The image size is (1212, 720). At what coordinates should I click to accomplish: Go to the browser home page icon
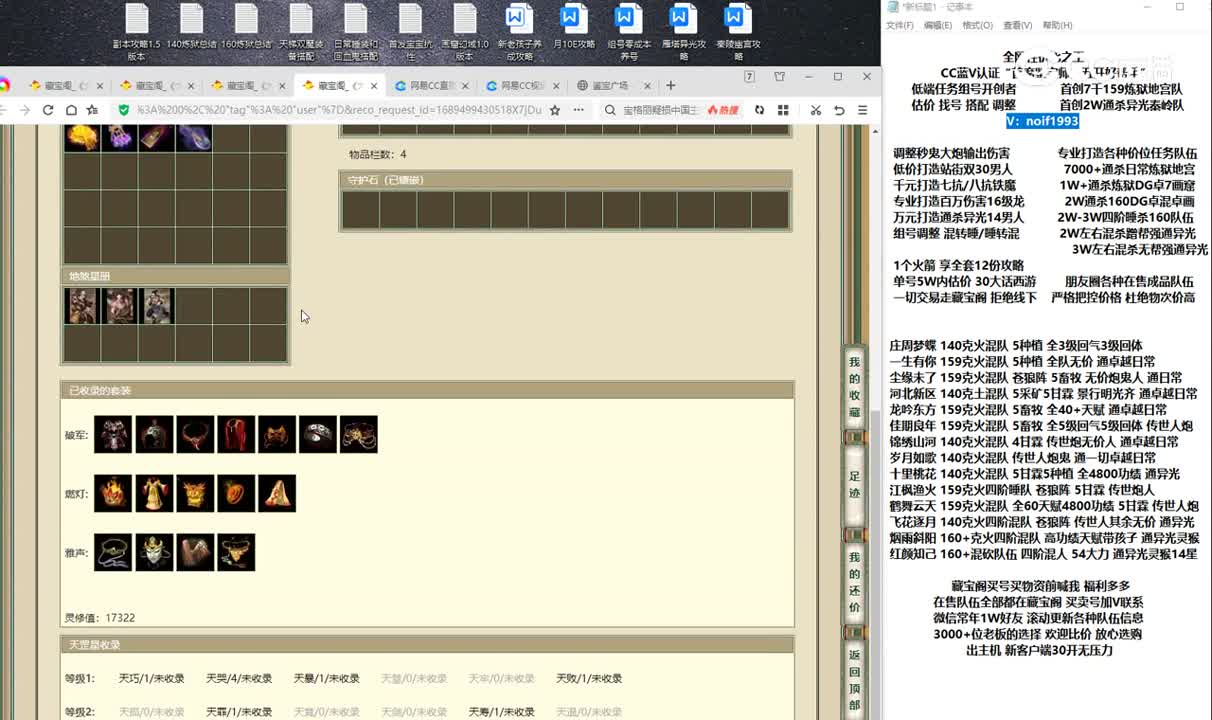coord(70,110)
